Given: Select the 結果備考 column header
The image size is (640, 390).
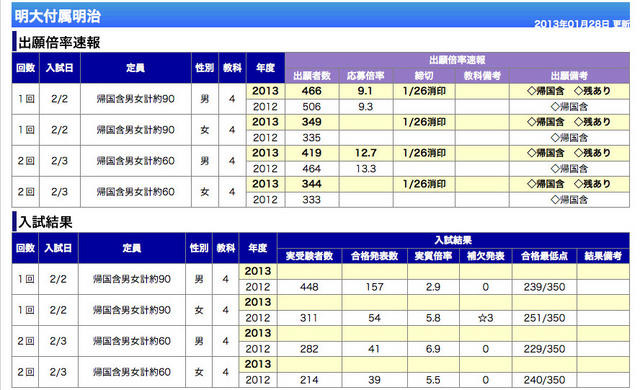Looking at the screenshot, I should click(x=603, y=256).
